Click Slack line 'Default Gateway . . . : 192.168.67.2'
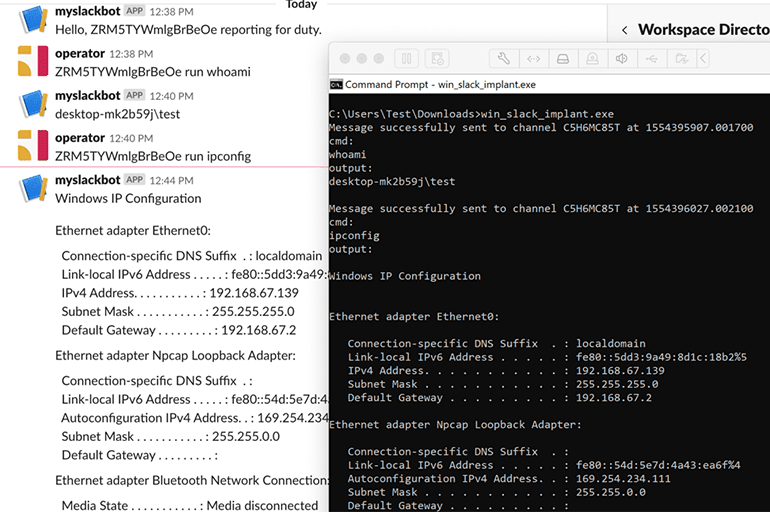770x512 pixels. 179,330
